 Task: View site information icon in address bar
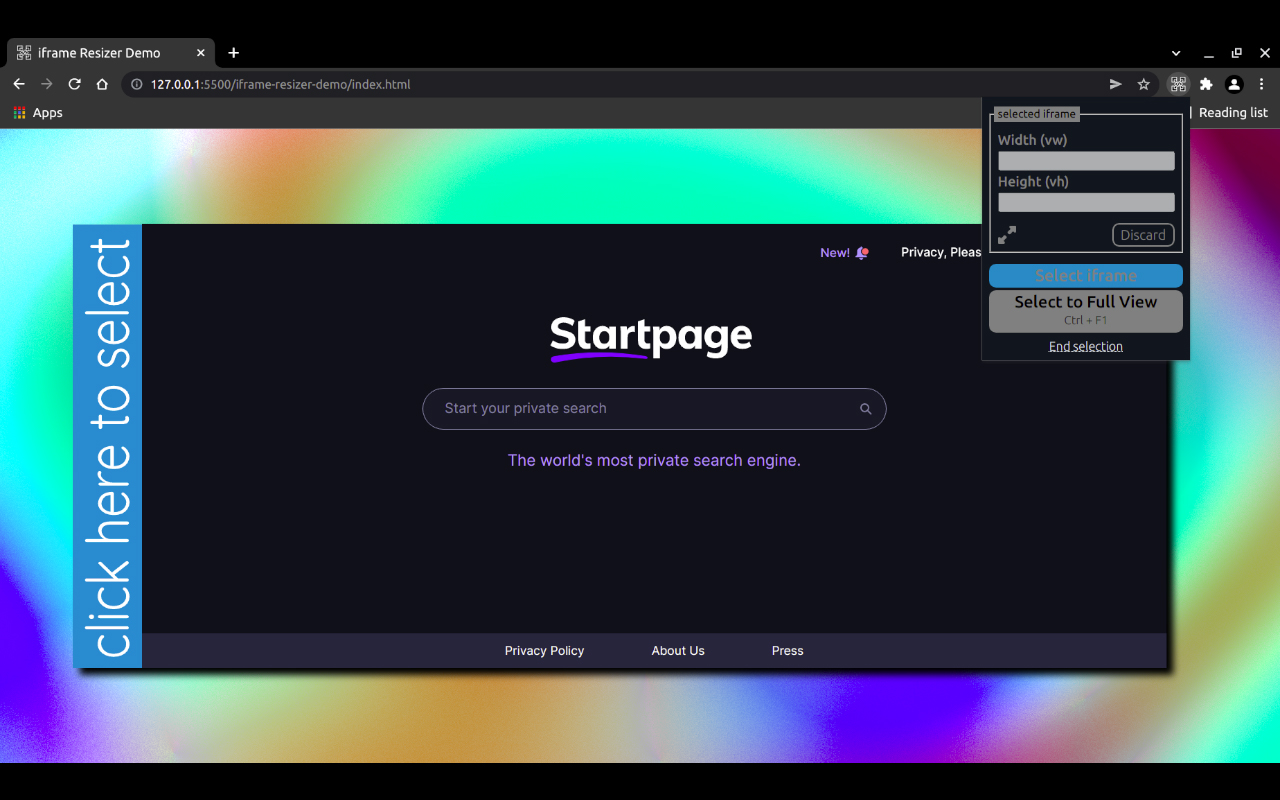pyautogui.click(x=137, y=84)
